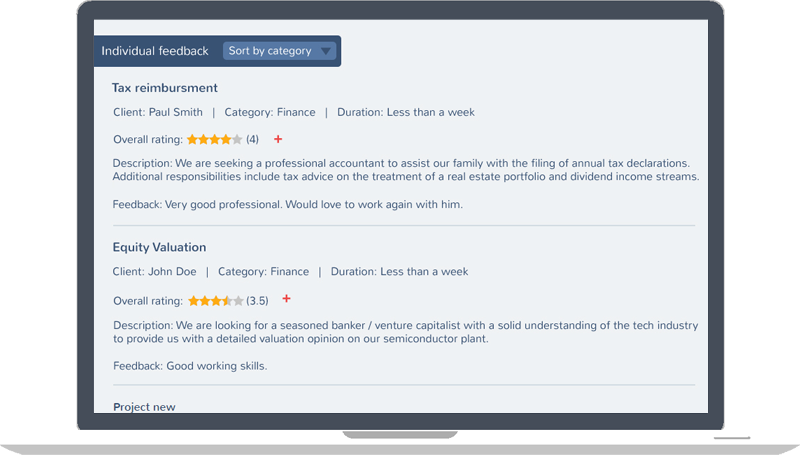This screenshot has height=455, width=800.
Task: Click the fifth grey star of Tax reimbursment rating
Action: (237, 140)
